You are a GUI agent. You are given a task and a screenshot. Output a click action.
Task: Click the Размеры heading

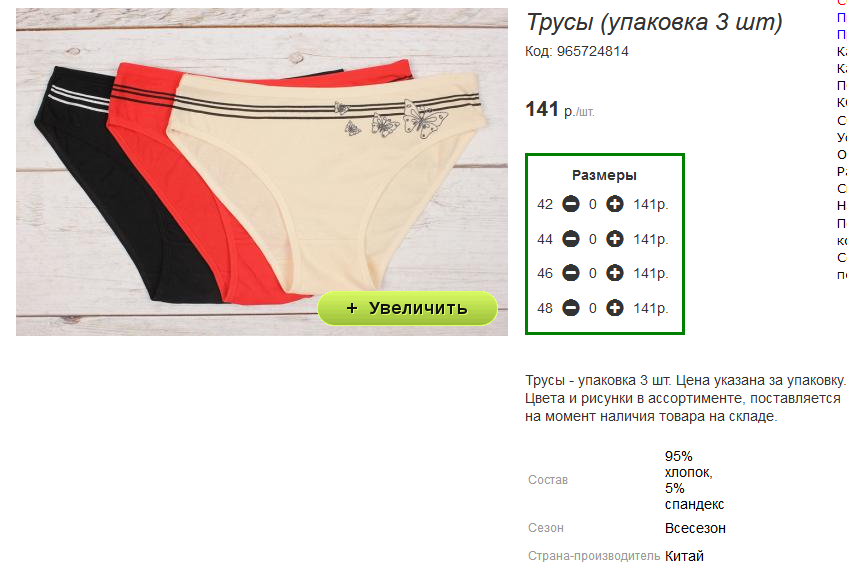click(604, 175)
